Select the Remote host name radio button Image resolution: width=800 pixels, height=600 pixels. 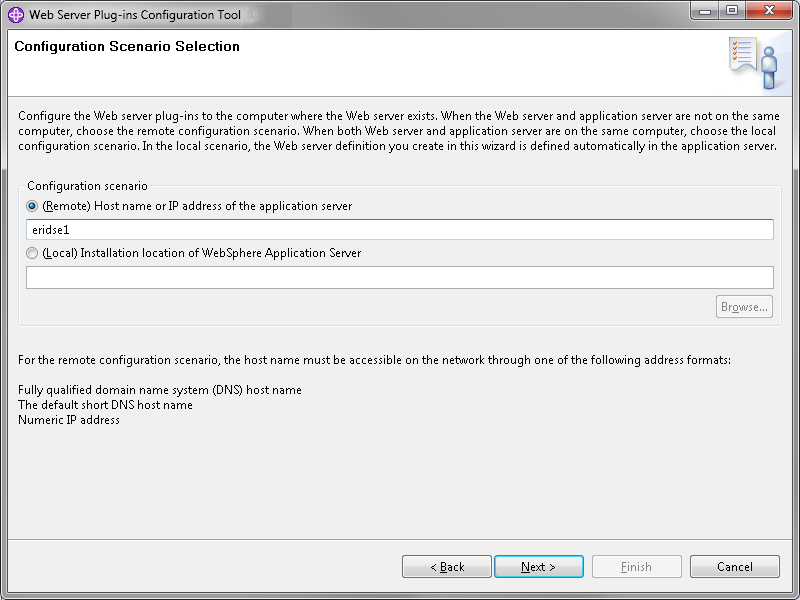(32, 206)
